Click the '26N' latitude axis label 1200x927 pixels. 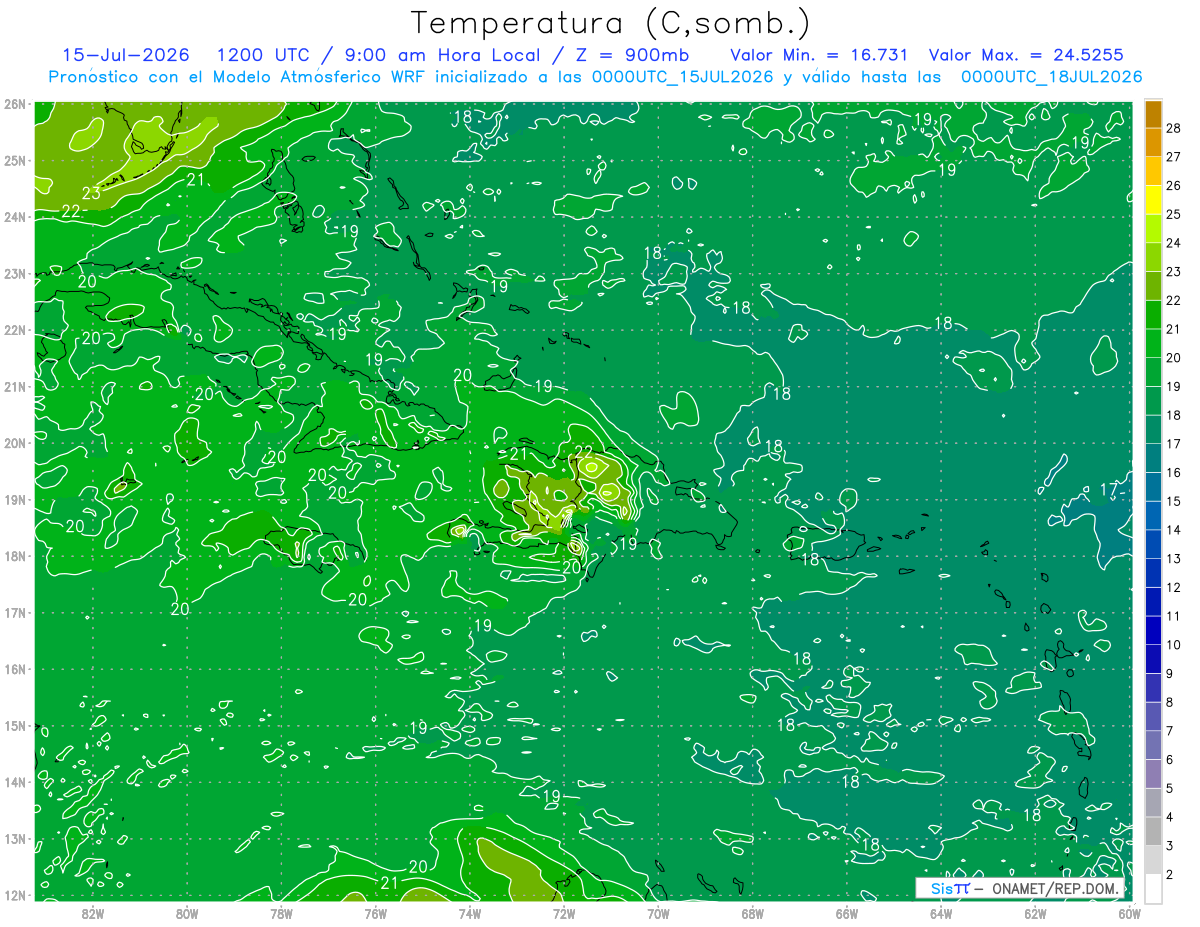(x=14, y=104)
